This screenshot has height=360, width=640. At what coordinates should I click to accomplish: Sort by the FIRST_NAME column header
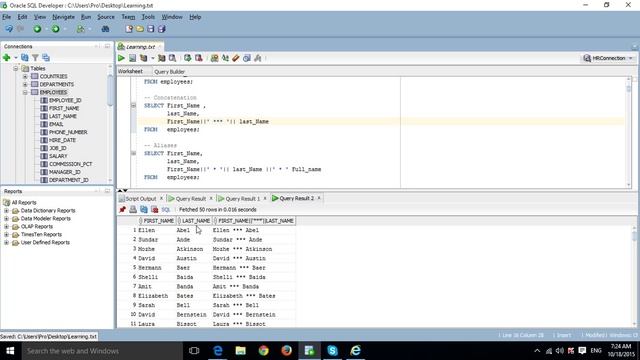(158, 221)
